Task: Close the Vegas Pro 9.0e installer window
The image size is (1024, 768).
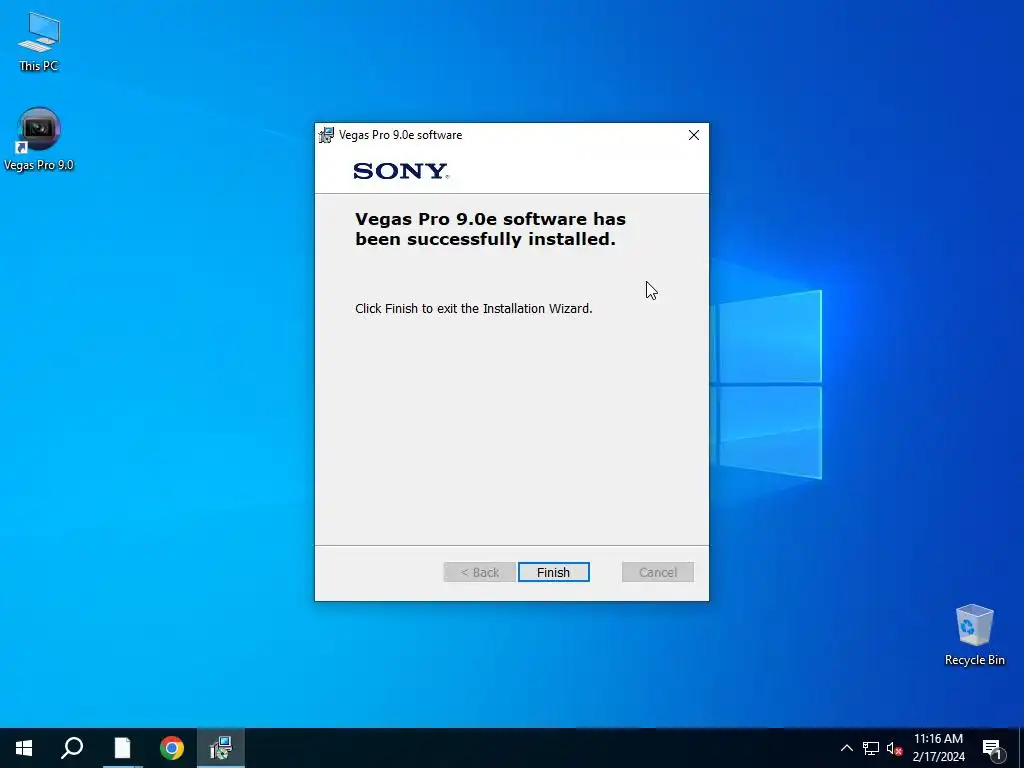Action: pyautogui.click(x=694, y=135)
